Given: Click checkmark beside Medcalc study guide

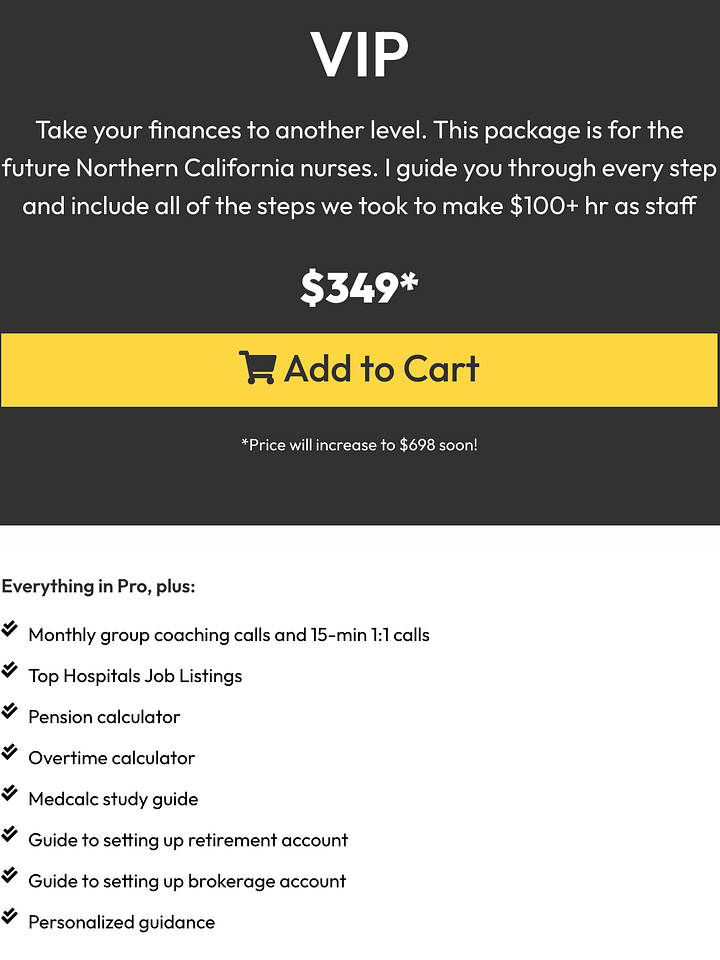Looking at the screenshot, I should click(x=9, y=793).
